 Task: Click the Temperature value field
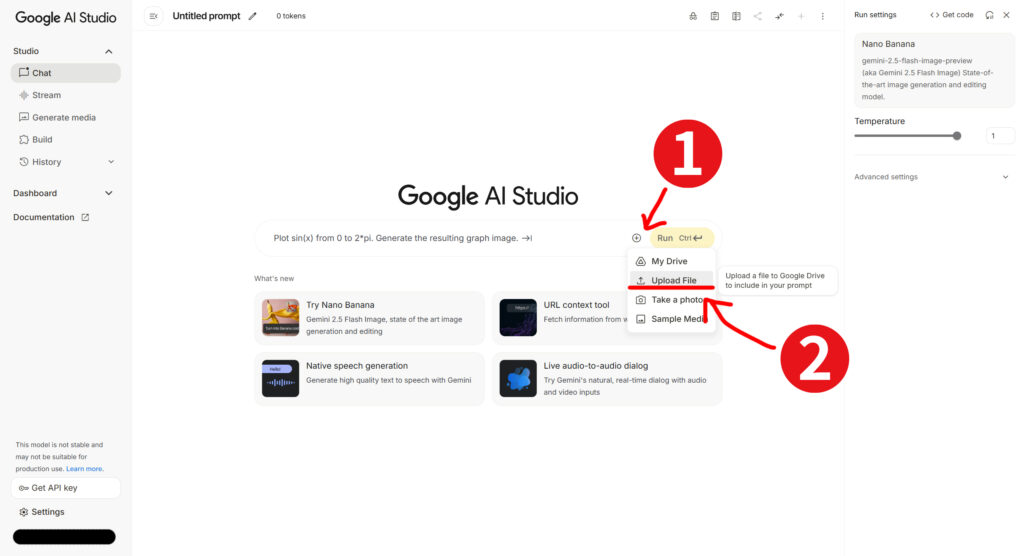pos(999,136)
